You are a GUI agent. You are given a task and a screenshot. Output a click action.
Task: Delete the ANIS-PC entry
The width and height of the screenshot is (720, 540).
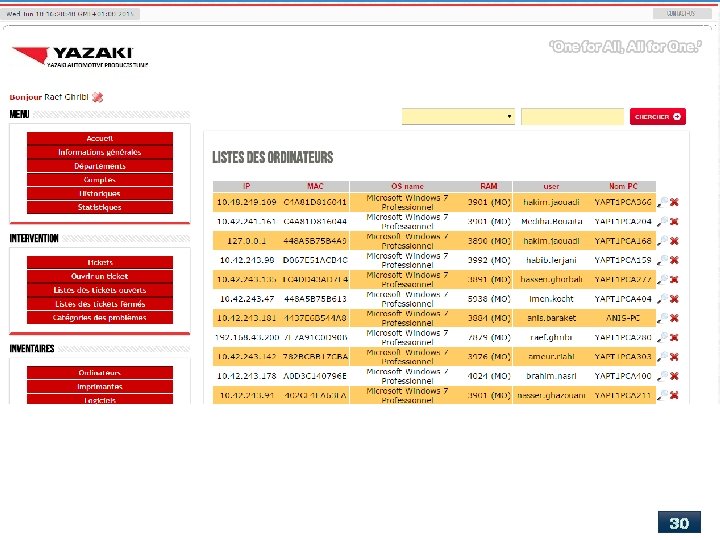(674, 318)
